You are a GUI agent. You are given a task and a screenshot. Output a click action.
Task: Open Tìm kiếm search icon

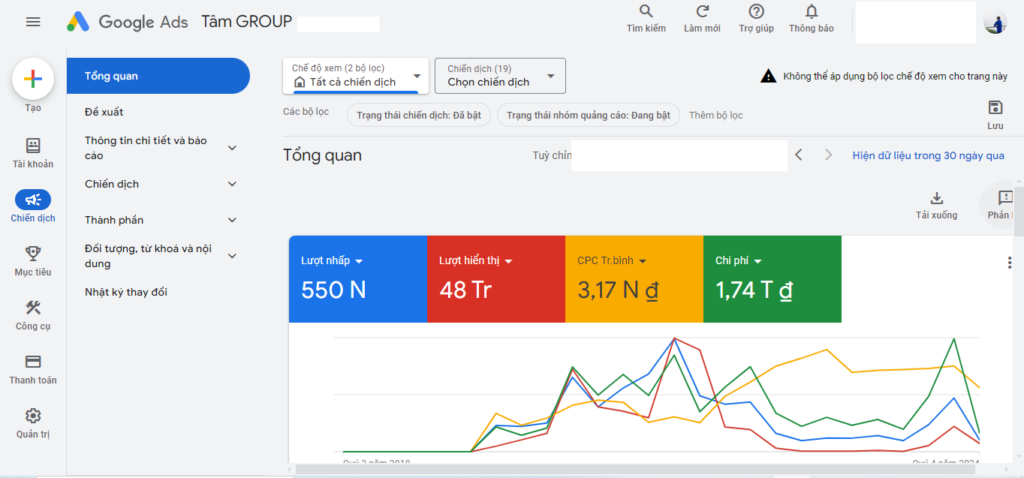click(x=646, y=12)
